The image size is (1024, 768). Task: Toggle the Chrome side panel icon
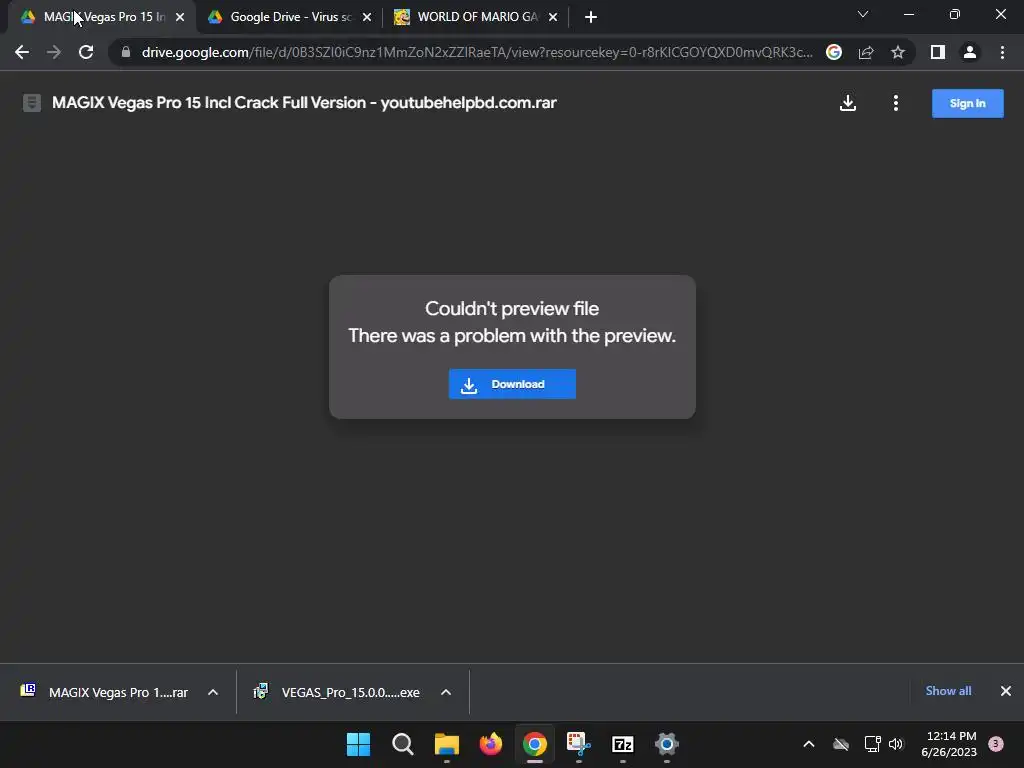pos(938,52)
